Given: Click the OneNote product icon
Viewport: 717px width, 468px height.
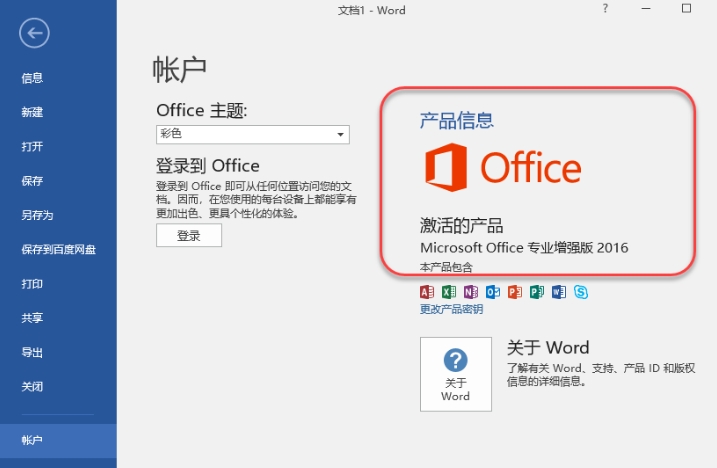Looking at the screenshot, I should coord(471,291).
